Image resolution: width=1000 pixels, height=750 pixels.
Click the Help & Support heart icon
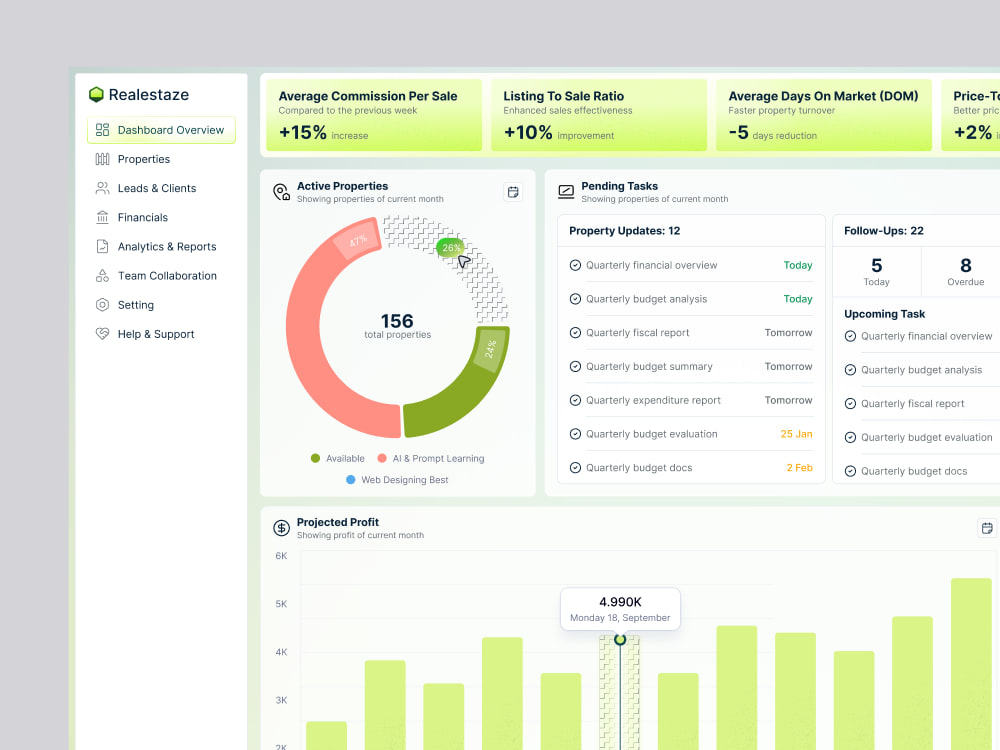102,334
